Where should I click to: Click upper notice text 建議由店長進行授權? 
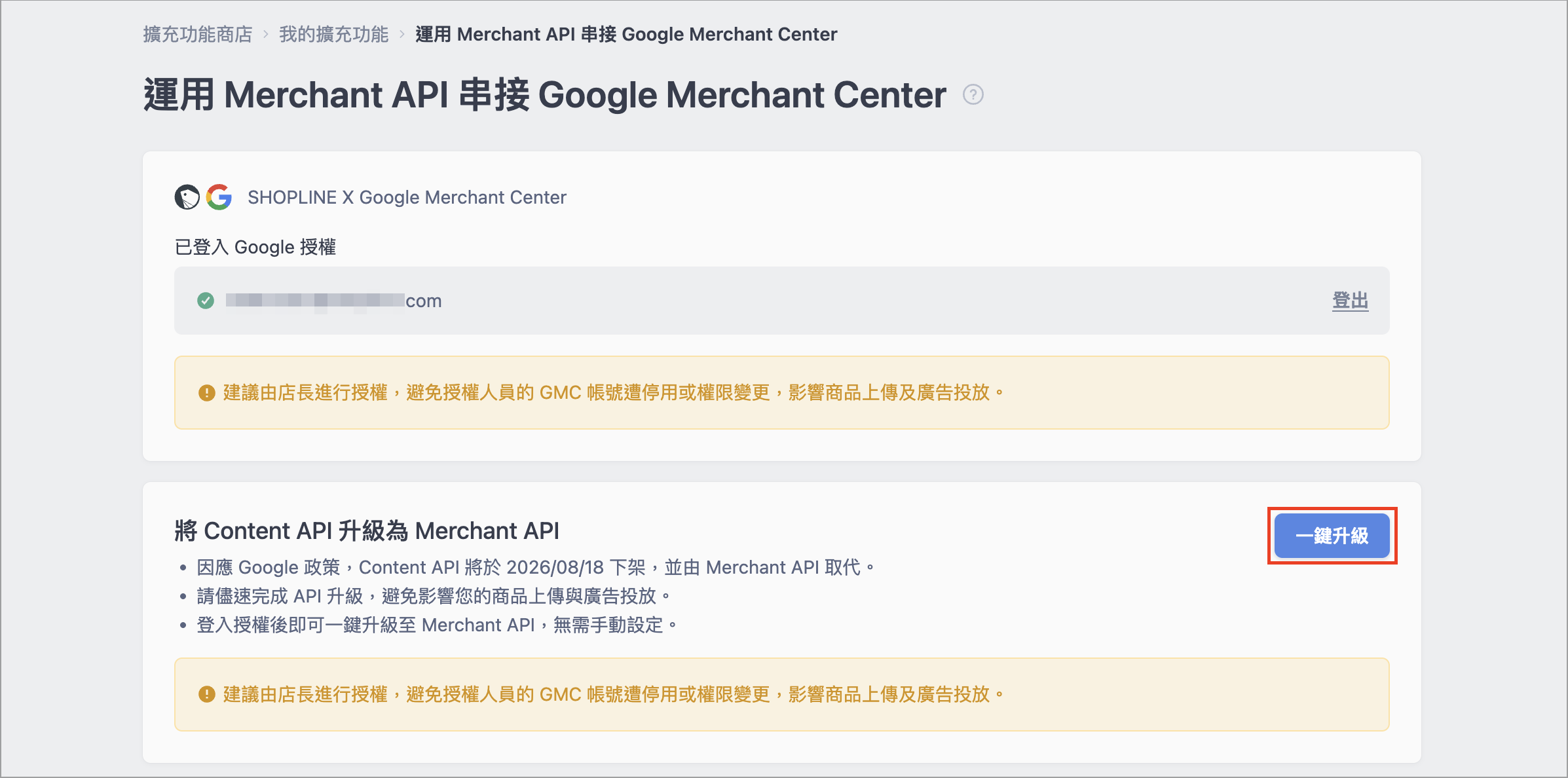[x=613, y=393]
